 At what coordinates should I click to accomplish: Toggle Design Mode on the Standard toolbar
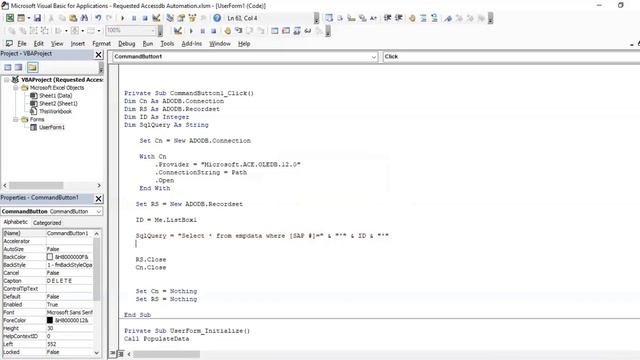coord(156,18)
